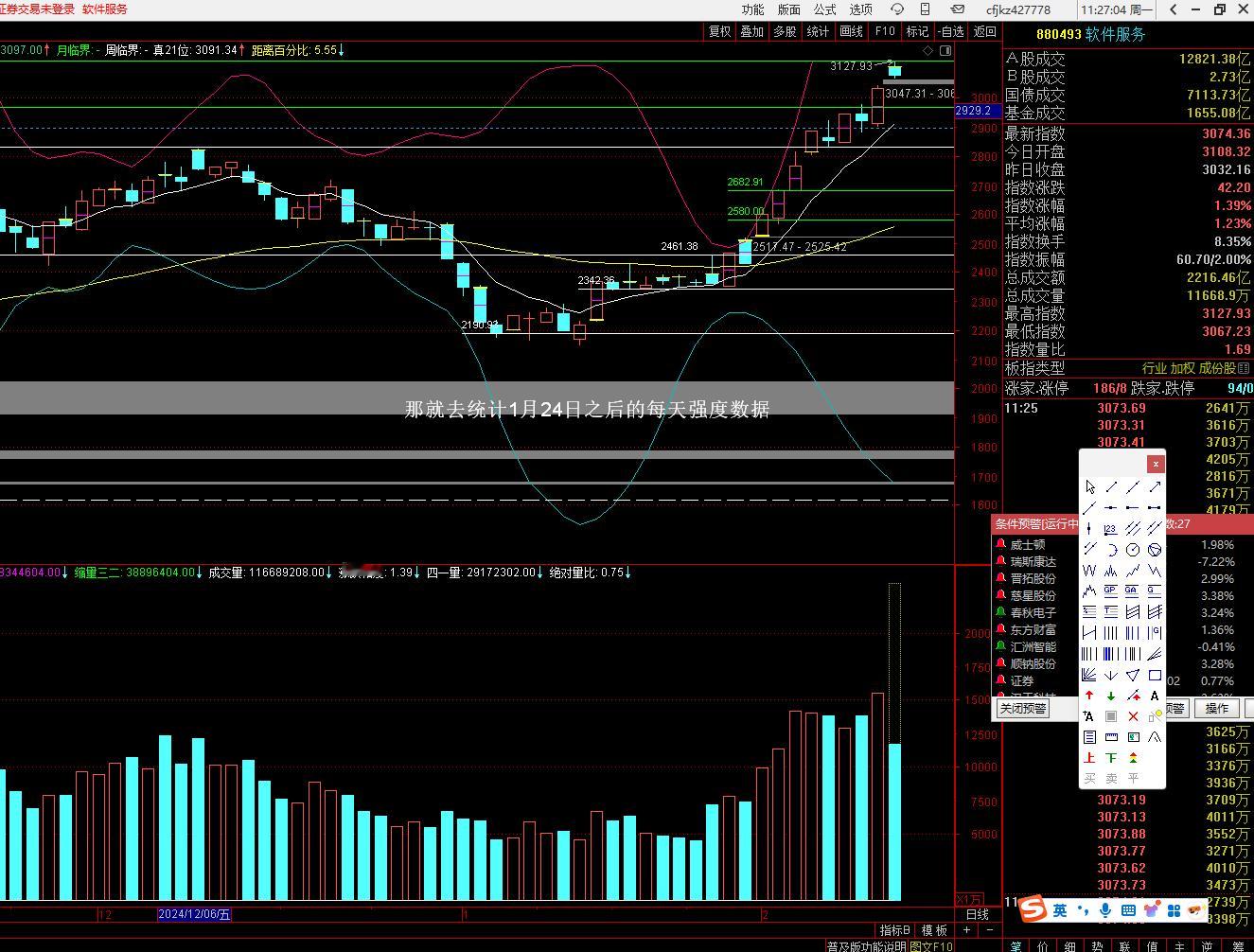This screenshot has height=952, width=1254.
Task: Select the vertical cycle lines tool
Action: (1111, 632)
